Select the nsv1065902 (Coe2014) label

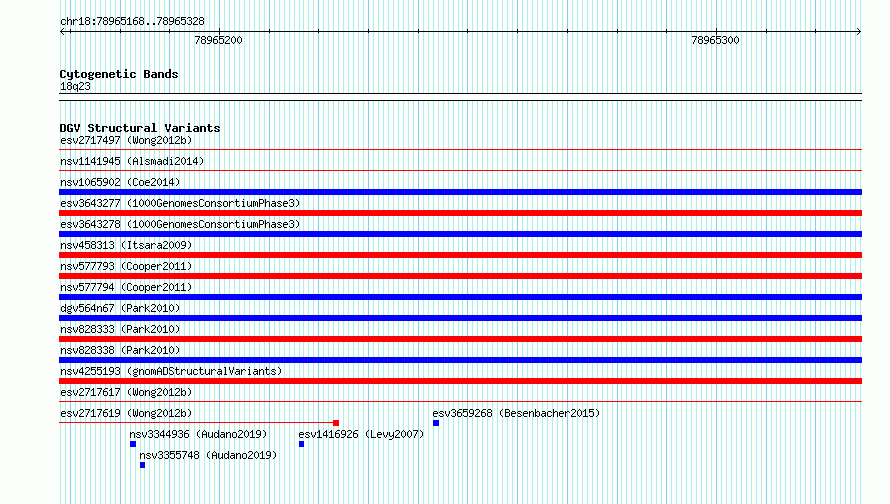(x=120, y=182)
